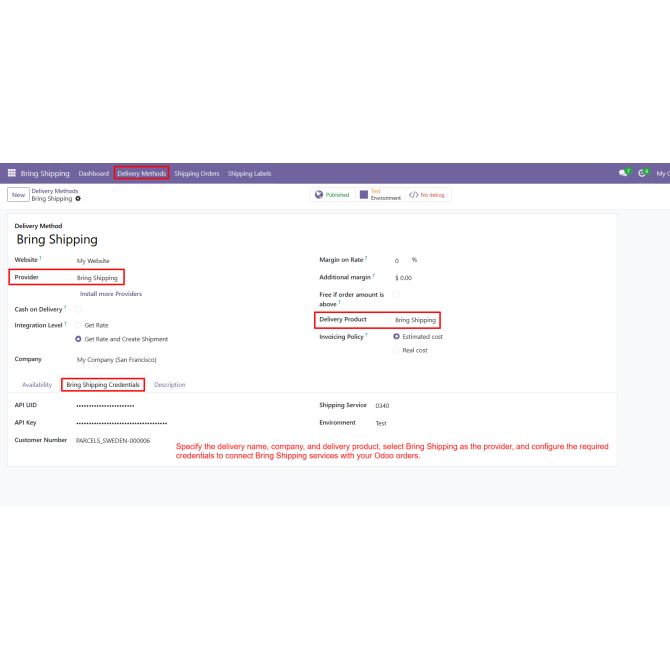670x670 pixels.
Task: Click the Delivery Methods breadcrumb link
Action: click(x=55, y=191)
